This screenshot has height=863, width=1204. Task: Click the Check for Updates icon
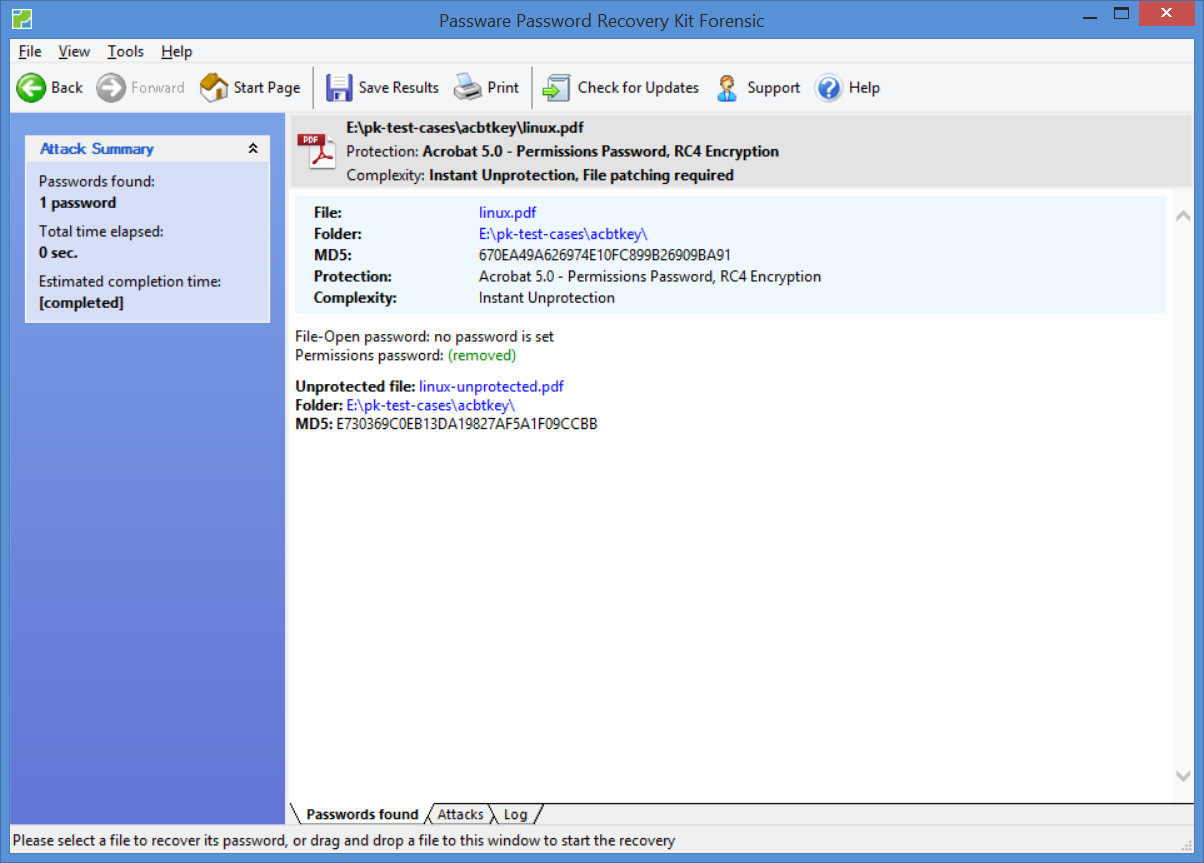point(556,88)
